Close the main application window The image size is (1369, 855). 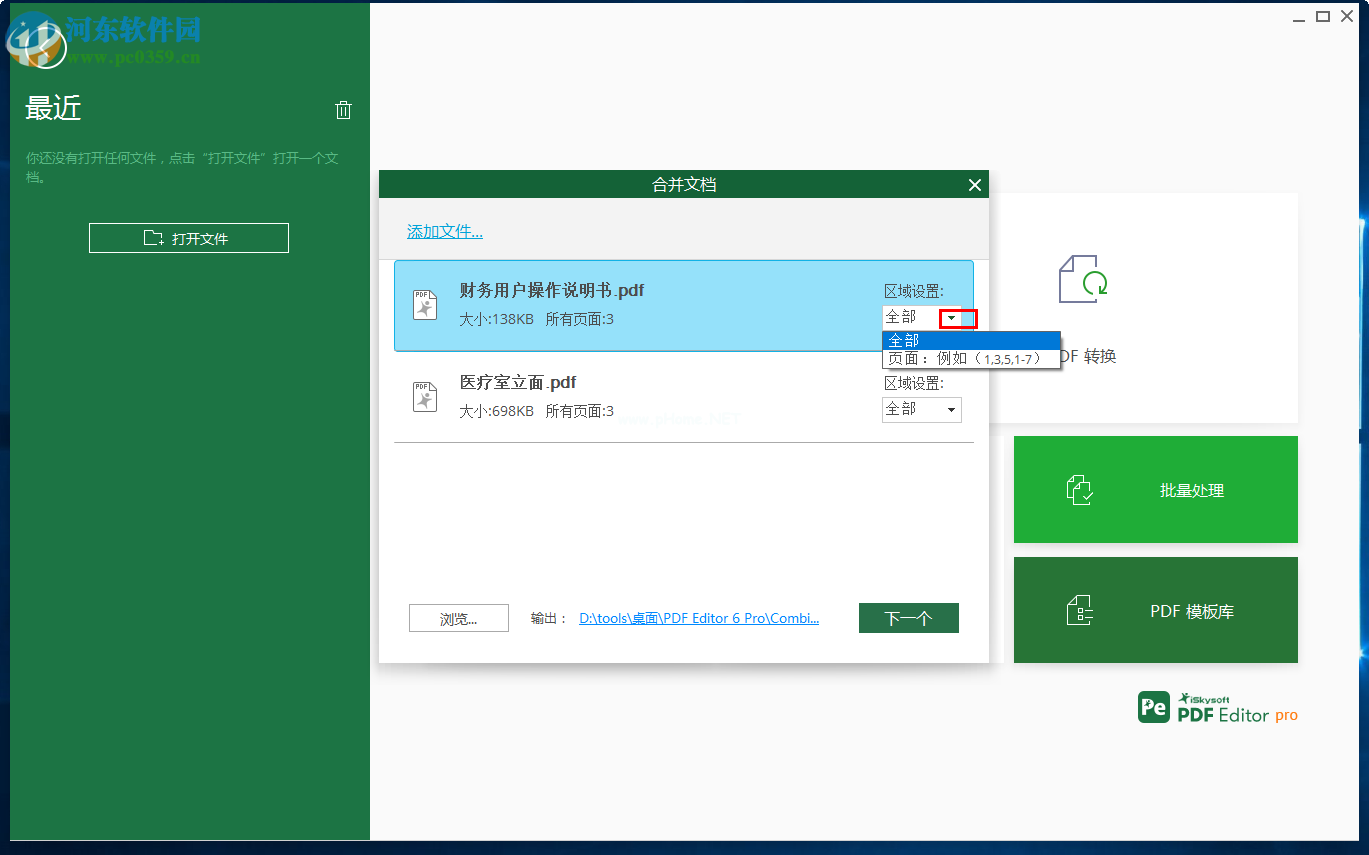pyautogui.click(x=1347, y=16)
